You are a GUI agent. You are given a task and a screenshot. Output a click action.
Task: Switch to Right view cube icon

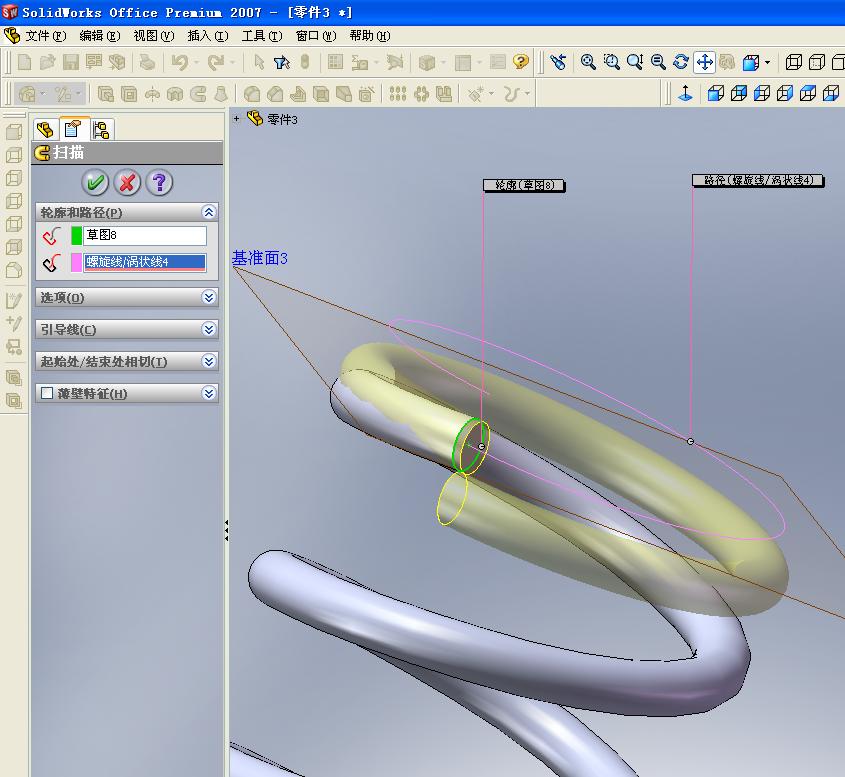click(785, 94)
